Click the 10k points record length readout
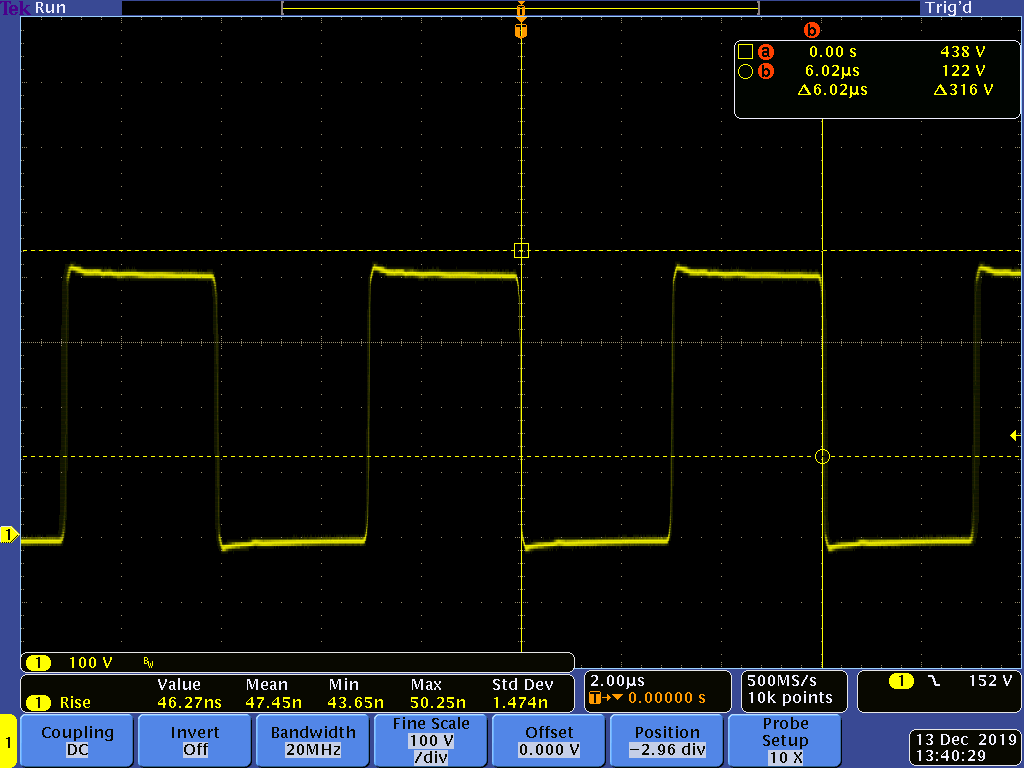This screenshot has width=1024, height=768. pyautogui.click(x=790, y=698)
